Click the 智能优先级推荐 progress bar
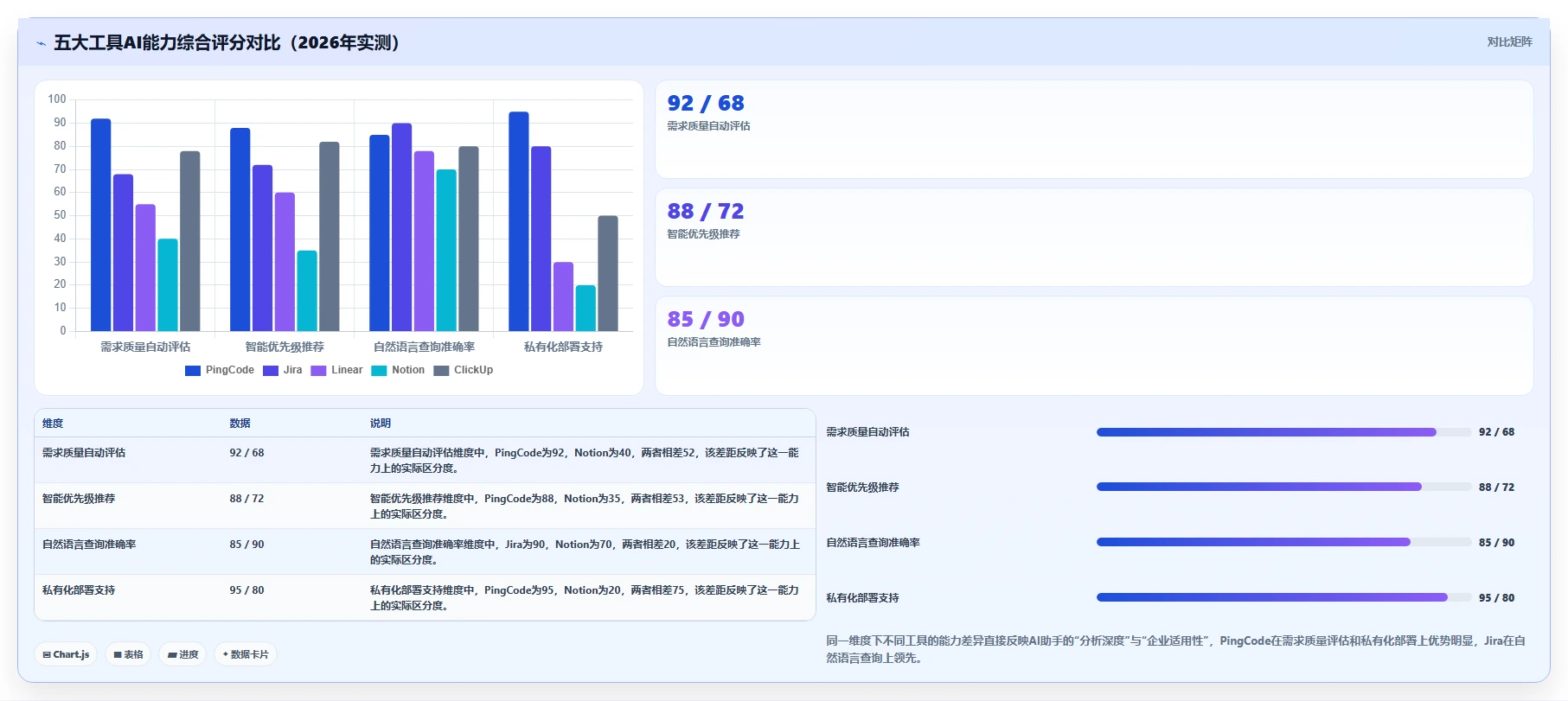 [x=1283, y=488]
